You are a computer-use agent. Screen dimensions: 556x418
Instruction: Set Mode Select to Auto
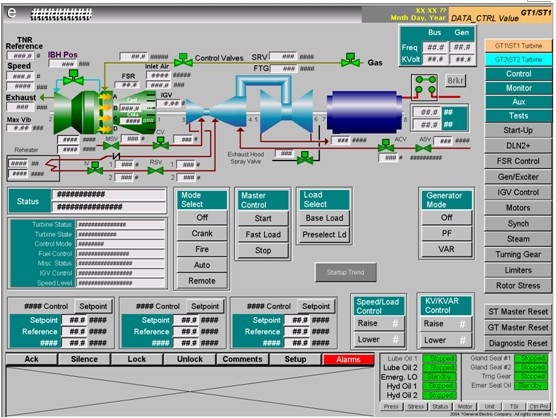coord(202,265)
